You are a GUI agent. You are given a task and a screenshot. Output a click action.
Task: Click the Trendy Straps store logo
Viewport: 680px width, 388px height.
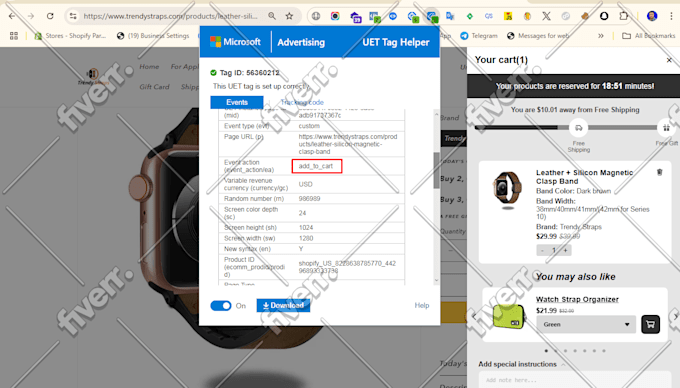point(93,76)
